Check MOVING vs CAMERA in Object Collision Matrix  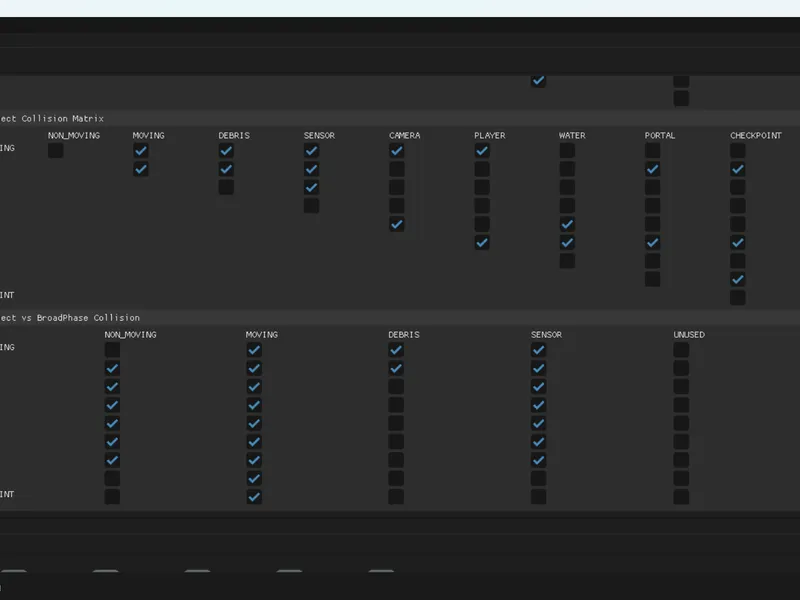[x=396, y=169]
